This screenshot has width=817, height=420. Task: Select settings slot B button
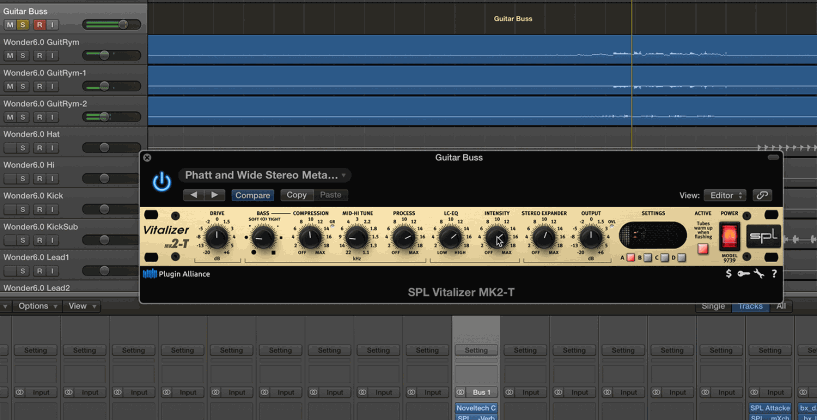[x=648, y=257]
